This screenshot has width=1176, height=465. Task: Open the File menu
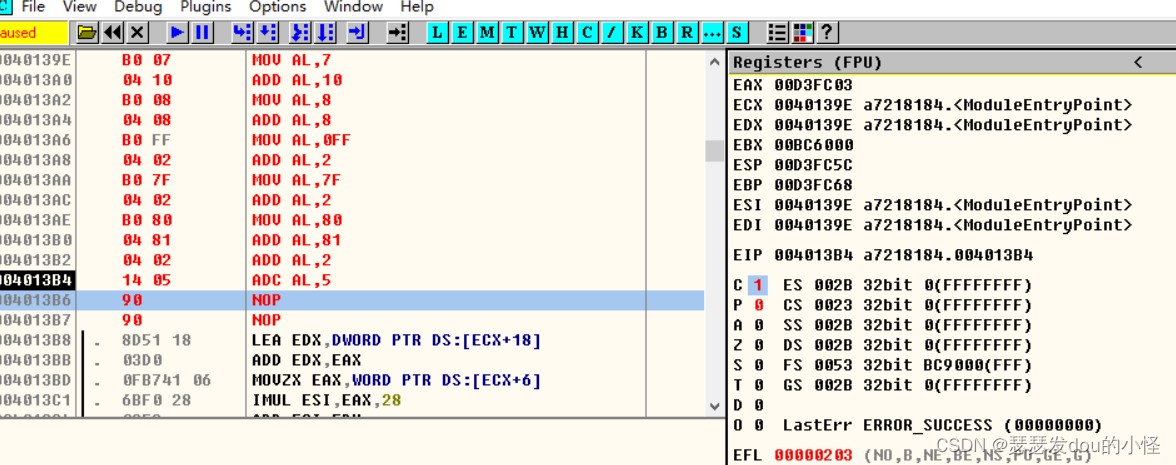pyautogui.click(x=33, y=8)
